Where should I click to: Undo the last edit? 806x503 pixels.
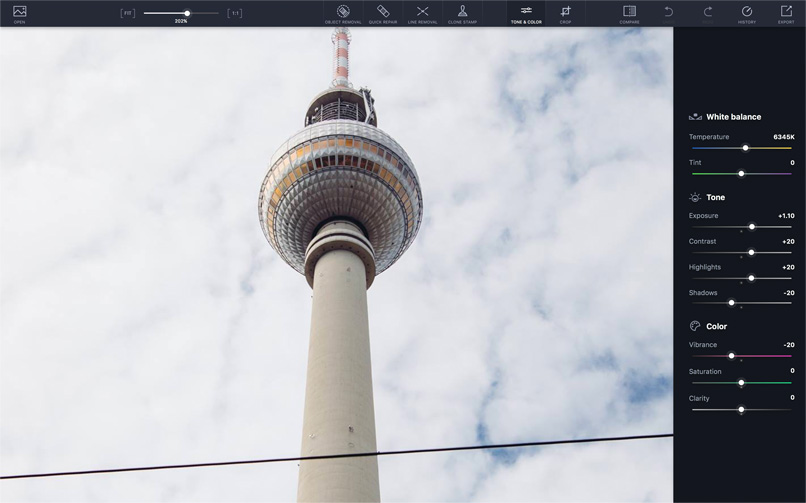coord(668,14)
